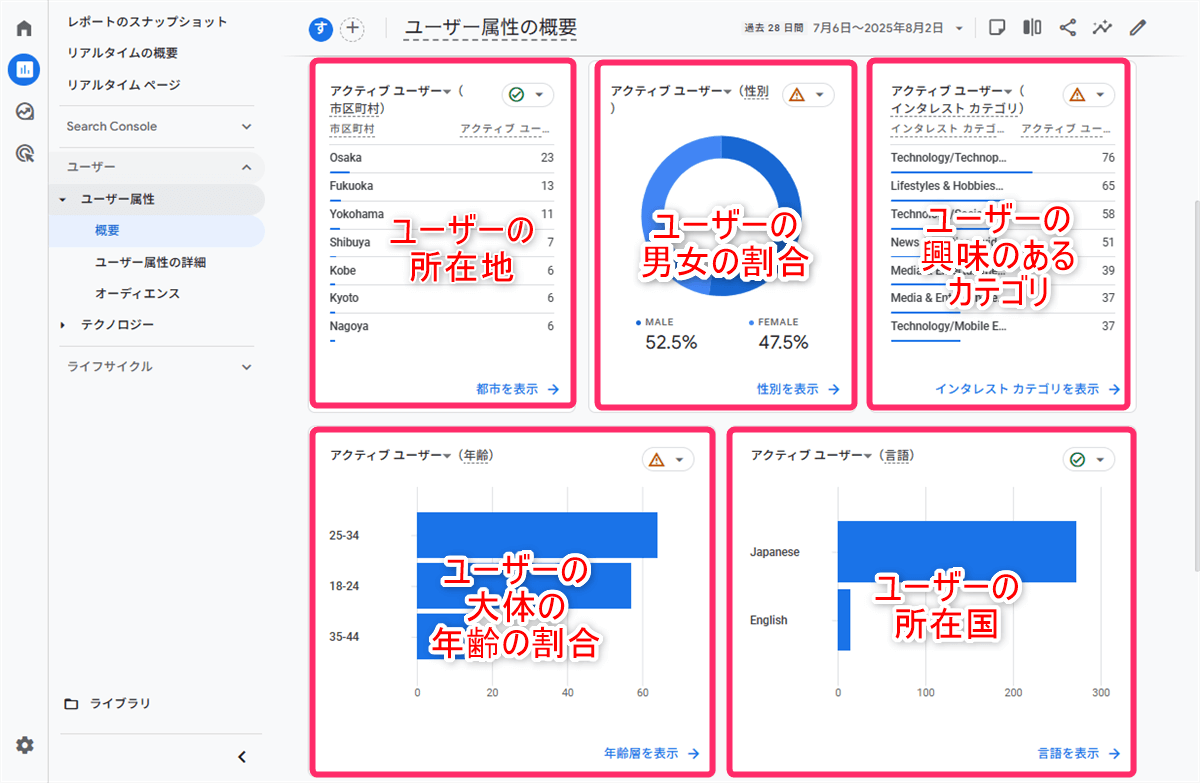The image size is (1200, 783).
Task: Collapse the ユーザー属性 tree item
Action: (63, 200)
